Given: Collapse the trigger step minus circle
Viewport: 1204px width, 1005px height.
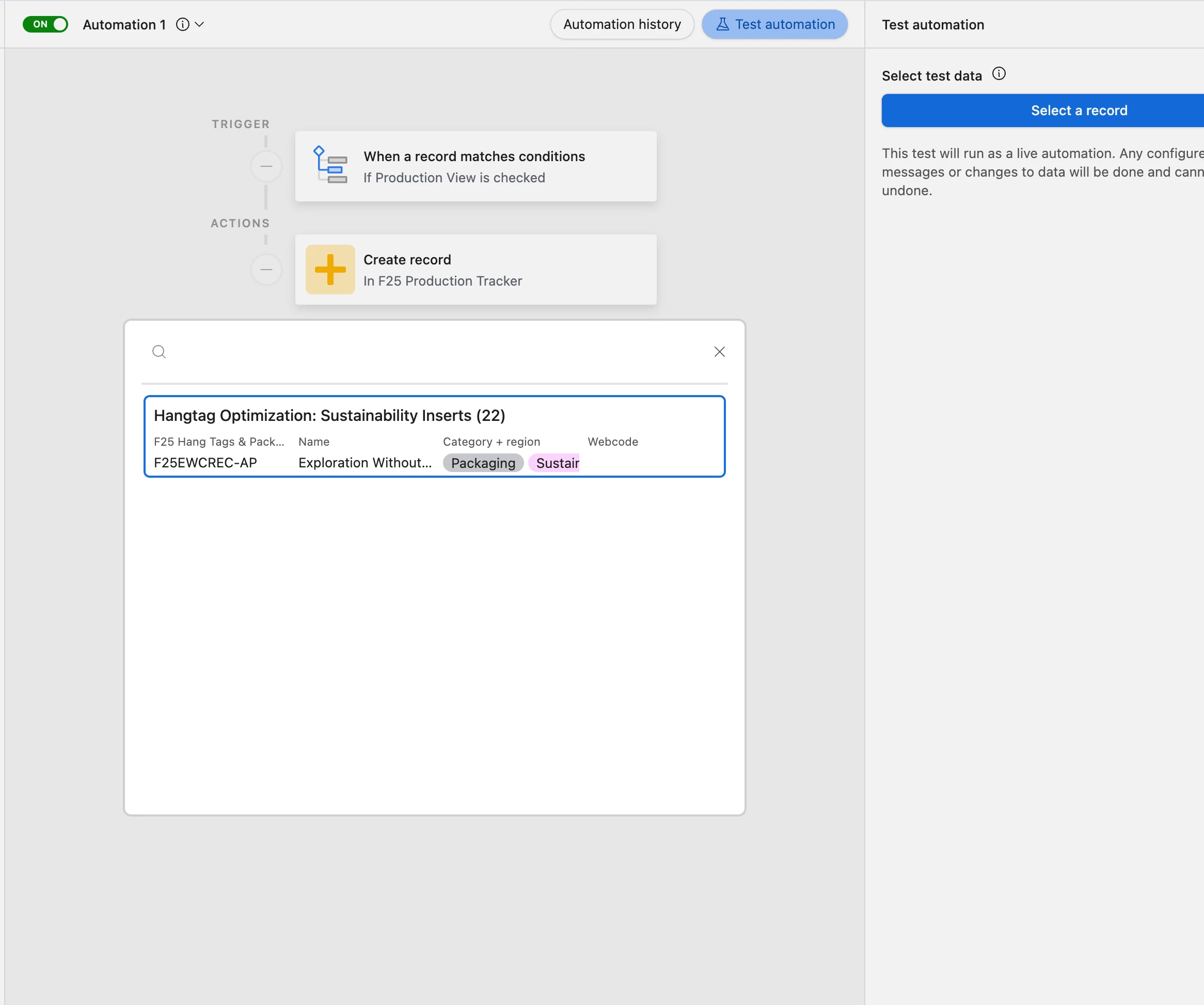Looking at the screenshot, I should pyautogui.click(x=266, y=166).
